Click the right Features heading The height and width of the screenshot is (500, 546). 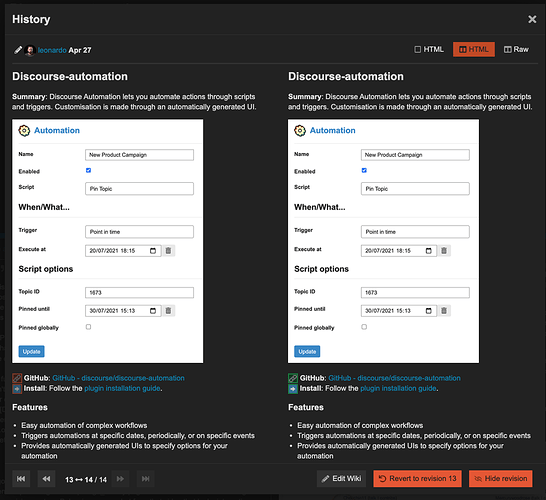pos(306,407)
